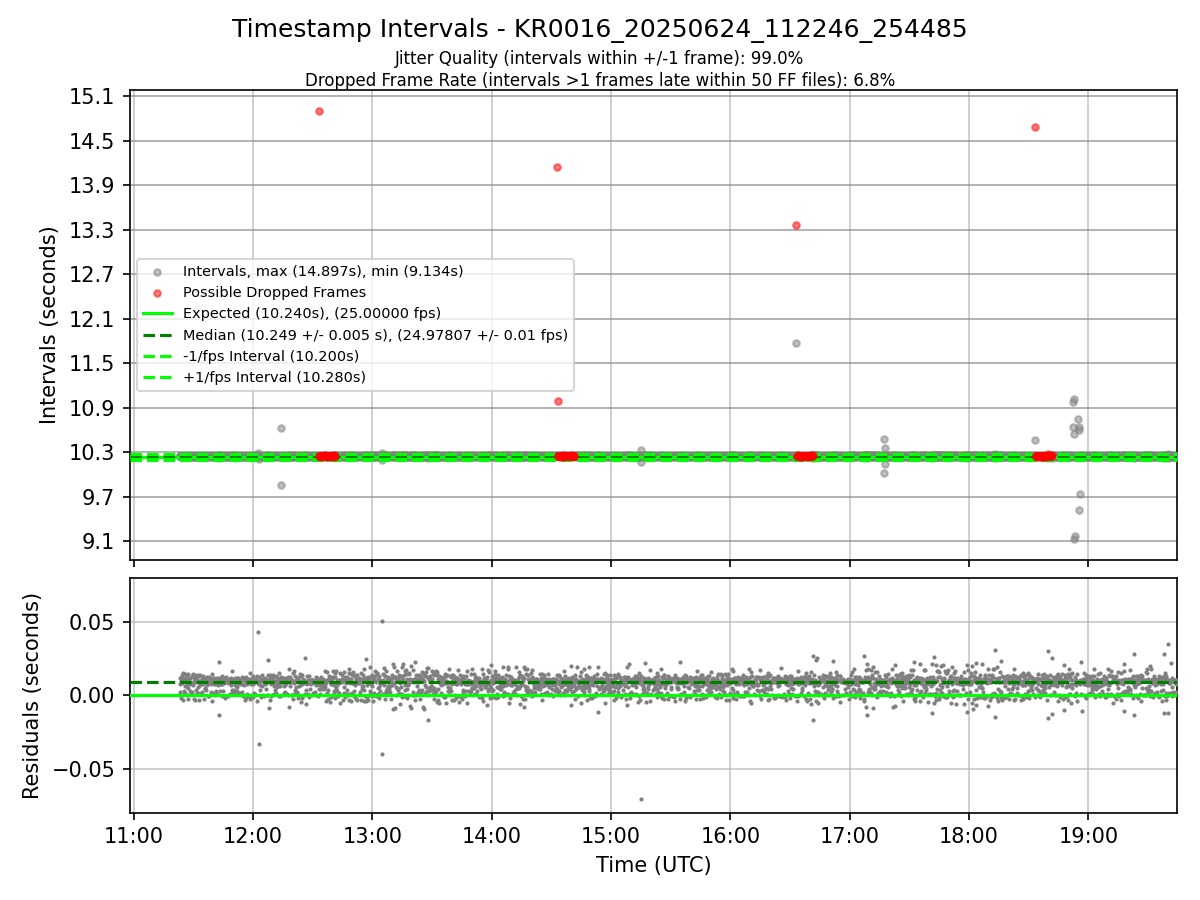Screen dimensions: 1200x900
Task: Click the 17:00 time tick label
Action: (x=850, y=834)
